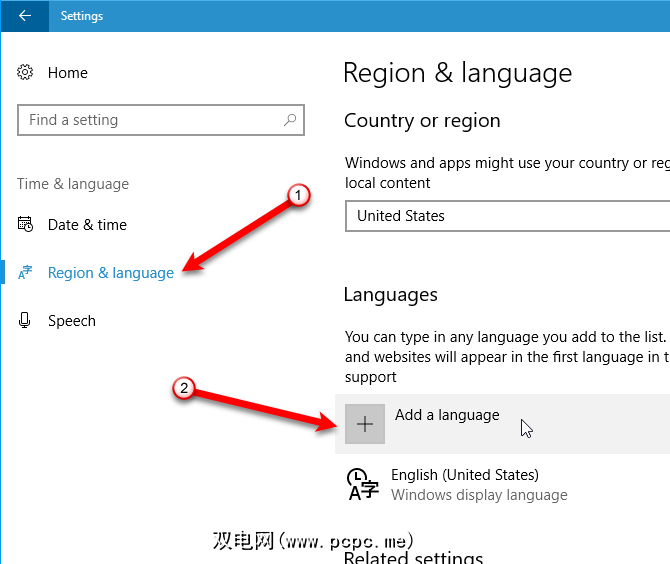670x564 pixels.
Task: Click the magnifier search icon
Action: (x=290, y=120)
